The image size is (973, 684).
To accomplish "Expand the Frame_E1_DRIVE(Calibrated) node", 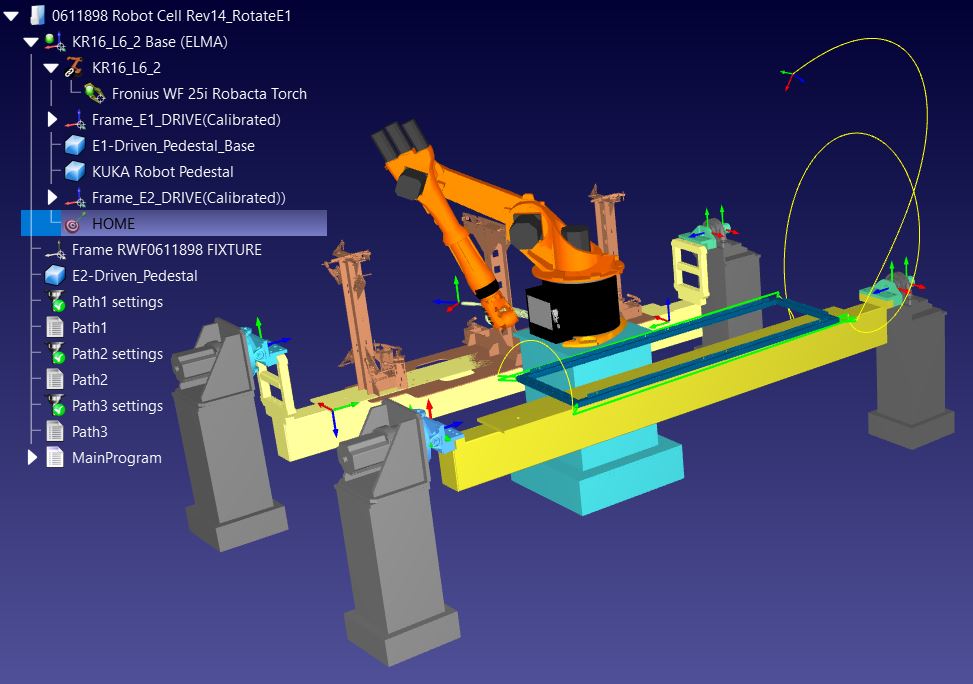I will pos(53,120).
